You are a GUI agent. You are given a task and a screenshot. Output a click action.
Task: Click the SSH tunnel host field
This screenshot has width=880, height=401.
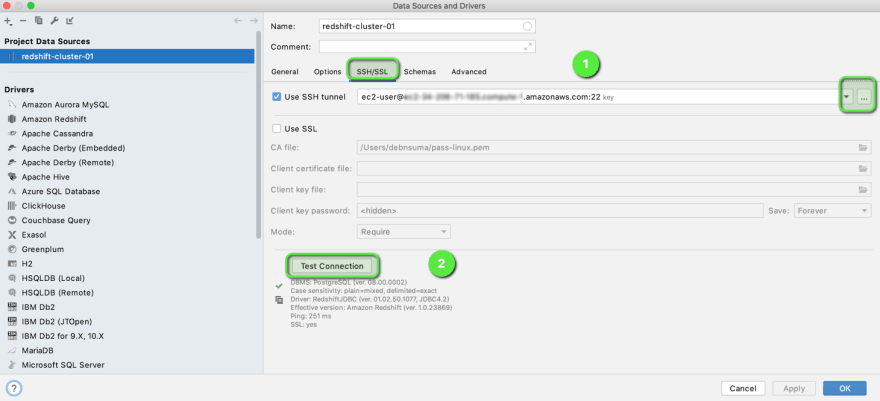(x=598, y=97)
